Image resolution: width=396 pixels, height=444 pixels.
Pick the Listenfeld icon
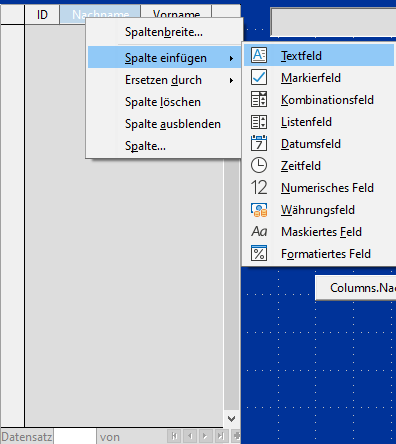pyautogui.click(x=259, y=122)
